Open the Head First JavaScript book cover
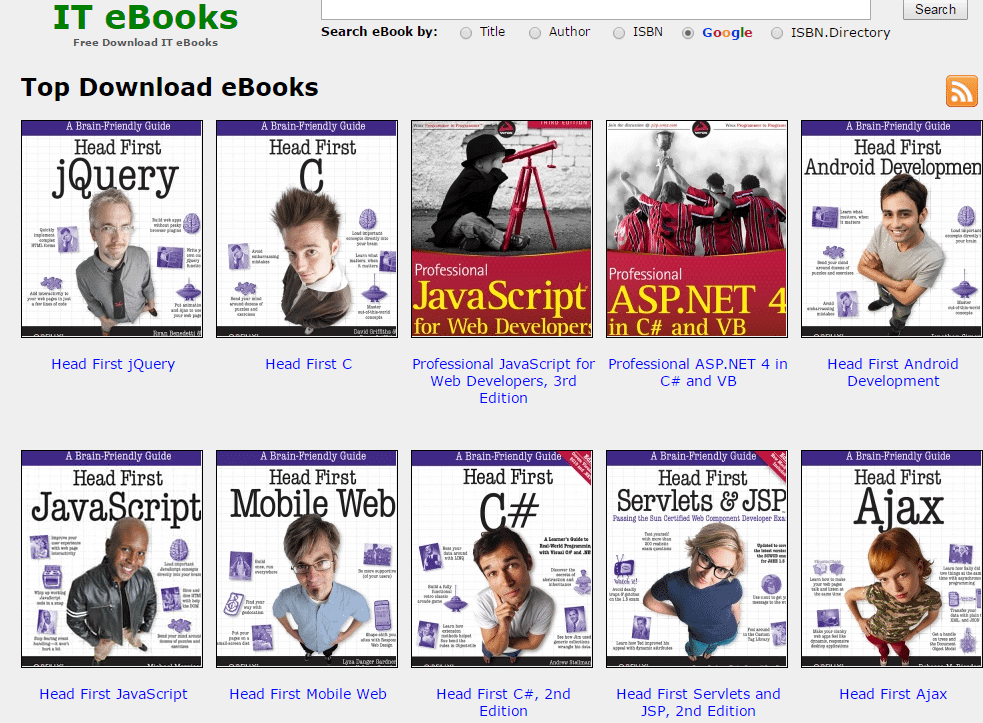This screenshot has height=723, width=983. click(x=112, y=559)
